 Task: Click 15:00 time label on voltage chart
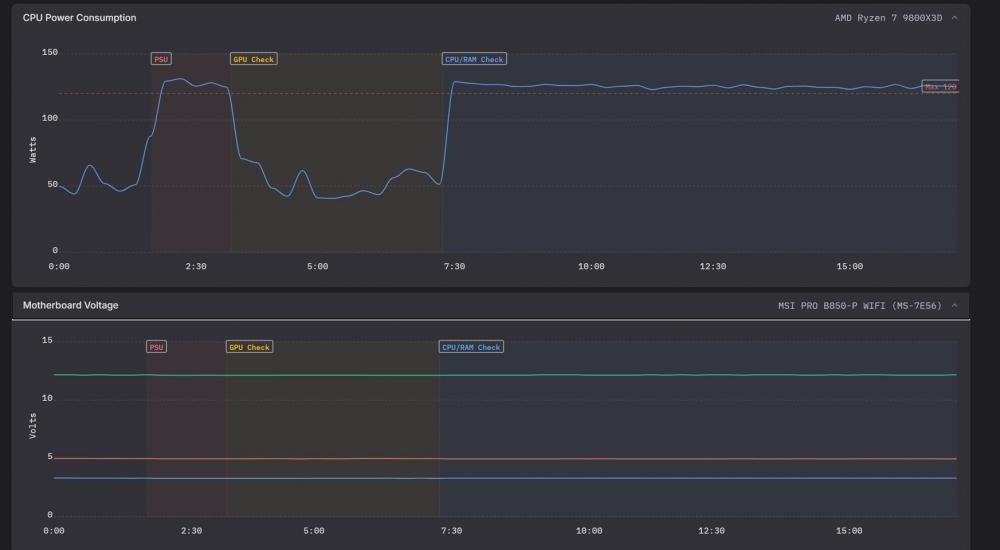coord(849,530)
